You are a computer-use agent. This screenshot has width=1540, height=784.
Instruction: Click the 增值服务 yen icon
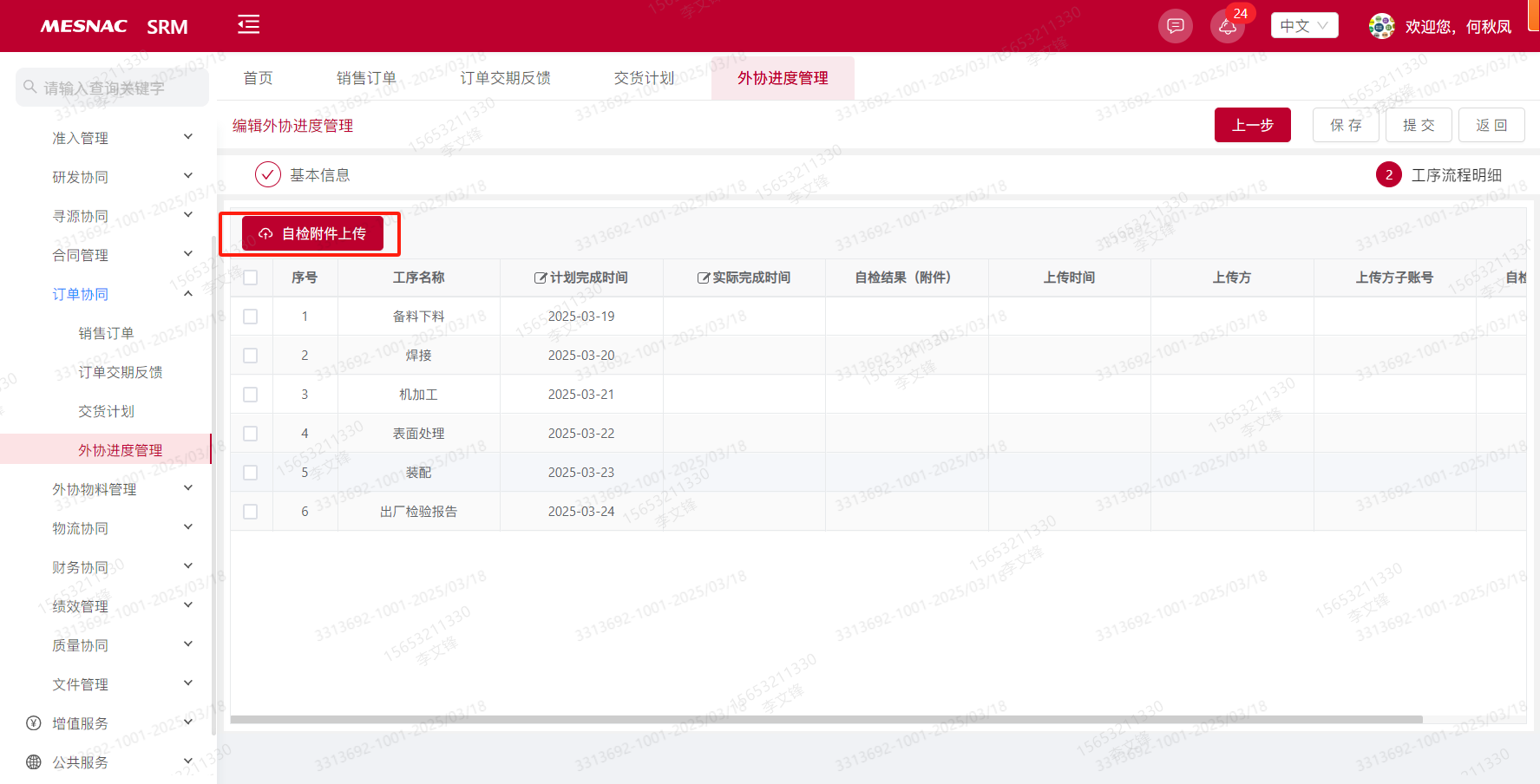34,723
